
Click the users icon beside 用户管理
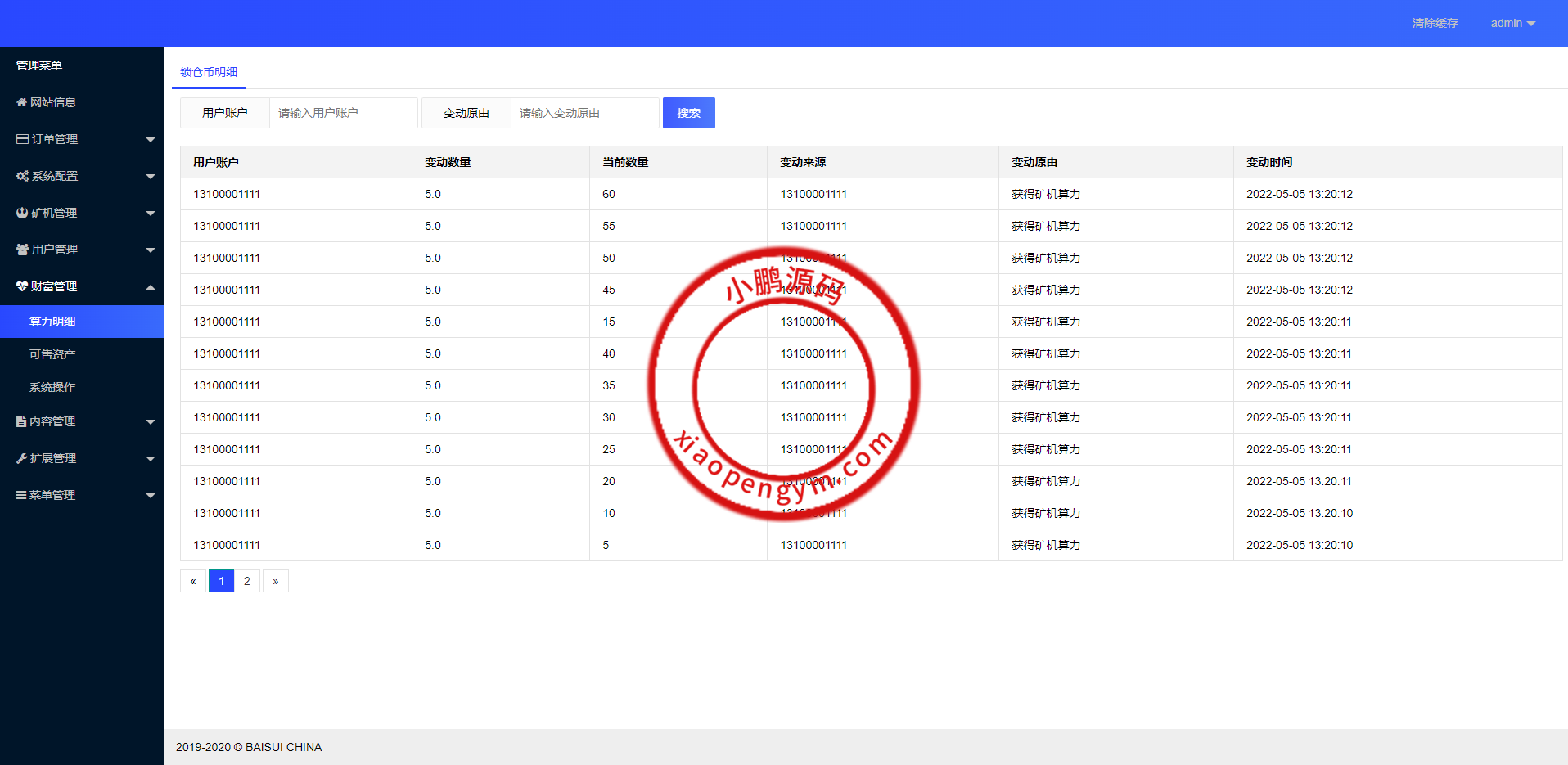(23, 250)
